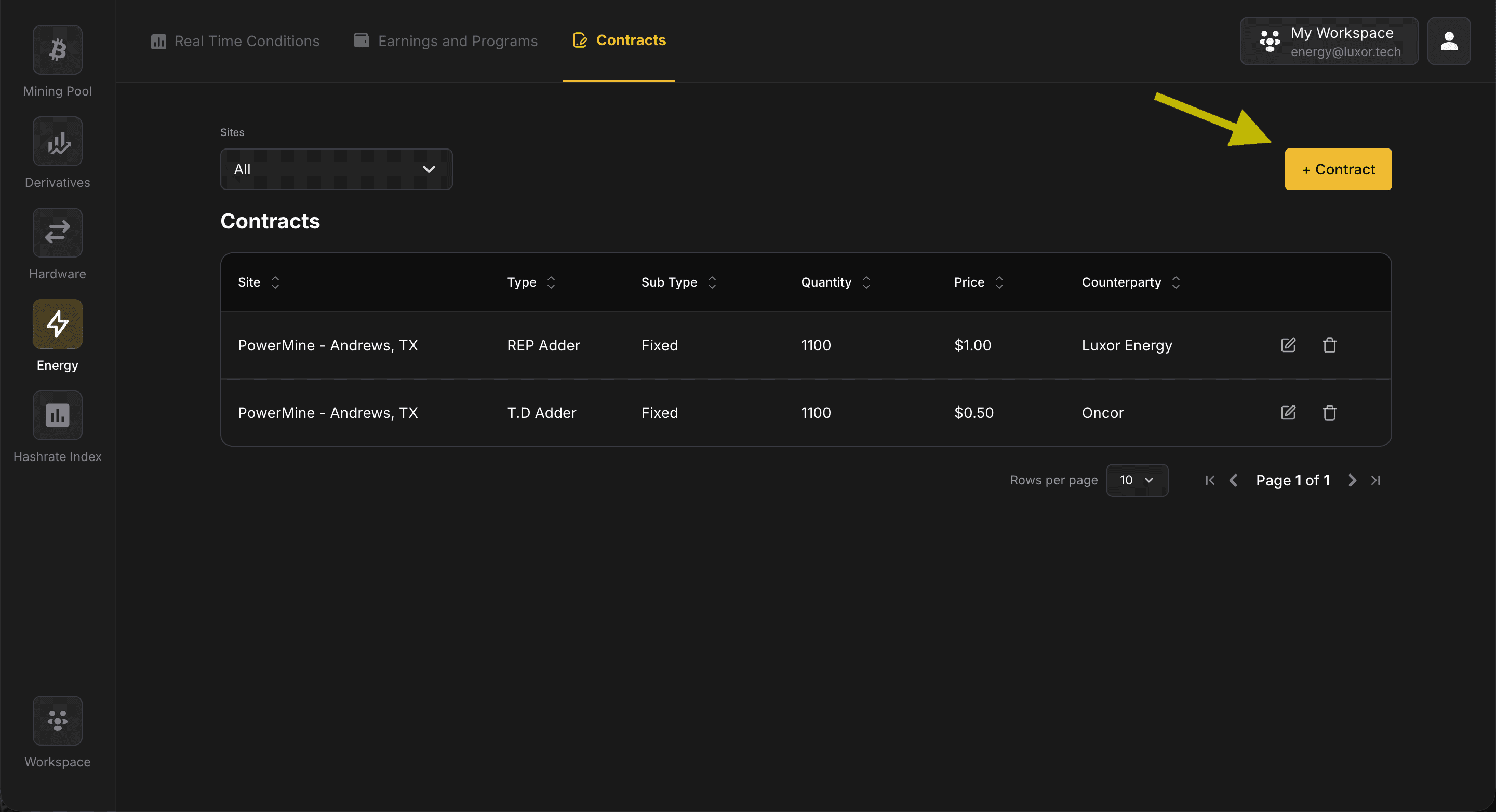The width and height of the screenshot is (1496, 812).
Task: Click the + Contract button
Action: click(x=1338, y=169)
